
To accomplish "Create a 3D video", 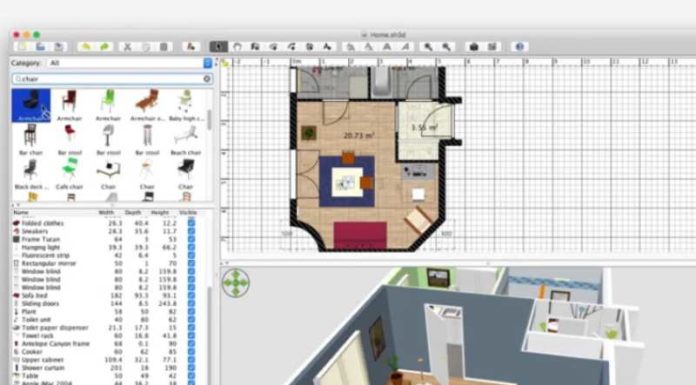I will click(x=492, y=47).
